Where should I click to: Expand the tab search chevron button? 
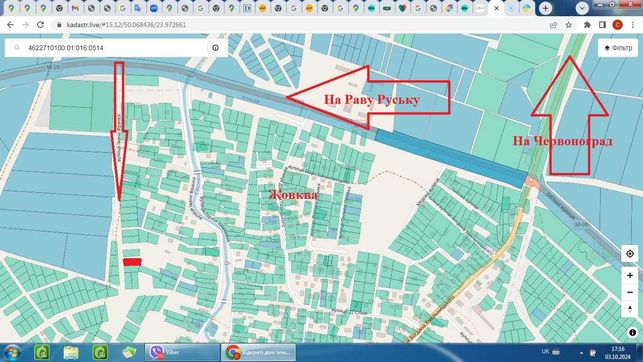coord(582,8)
